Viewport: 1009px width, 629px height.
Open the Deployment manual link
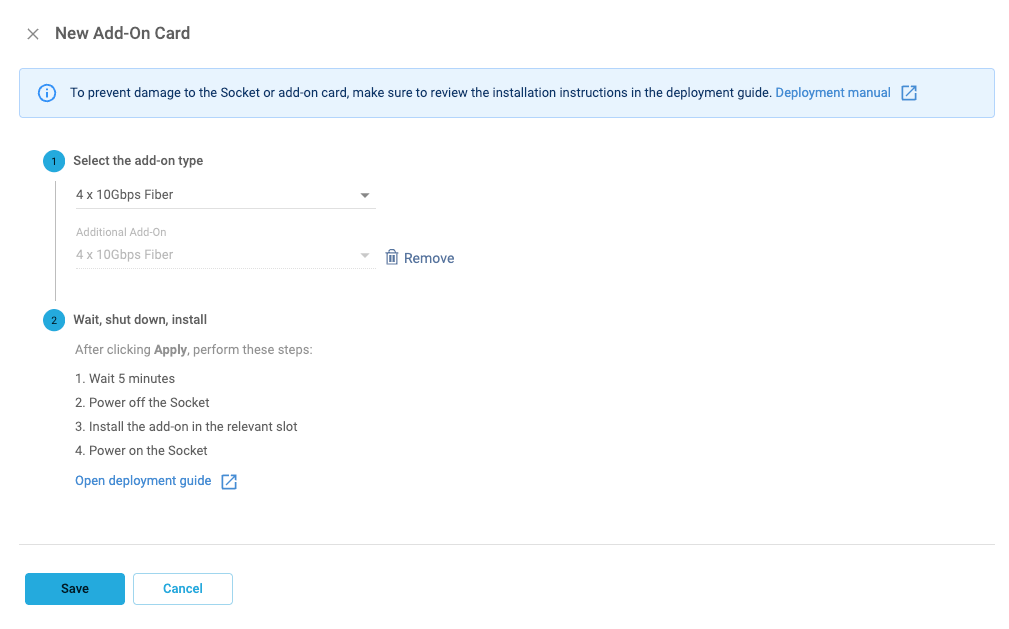tap(833, 92)
